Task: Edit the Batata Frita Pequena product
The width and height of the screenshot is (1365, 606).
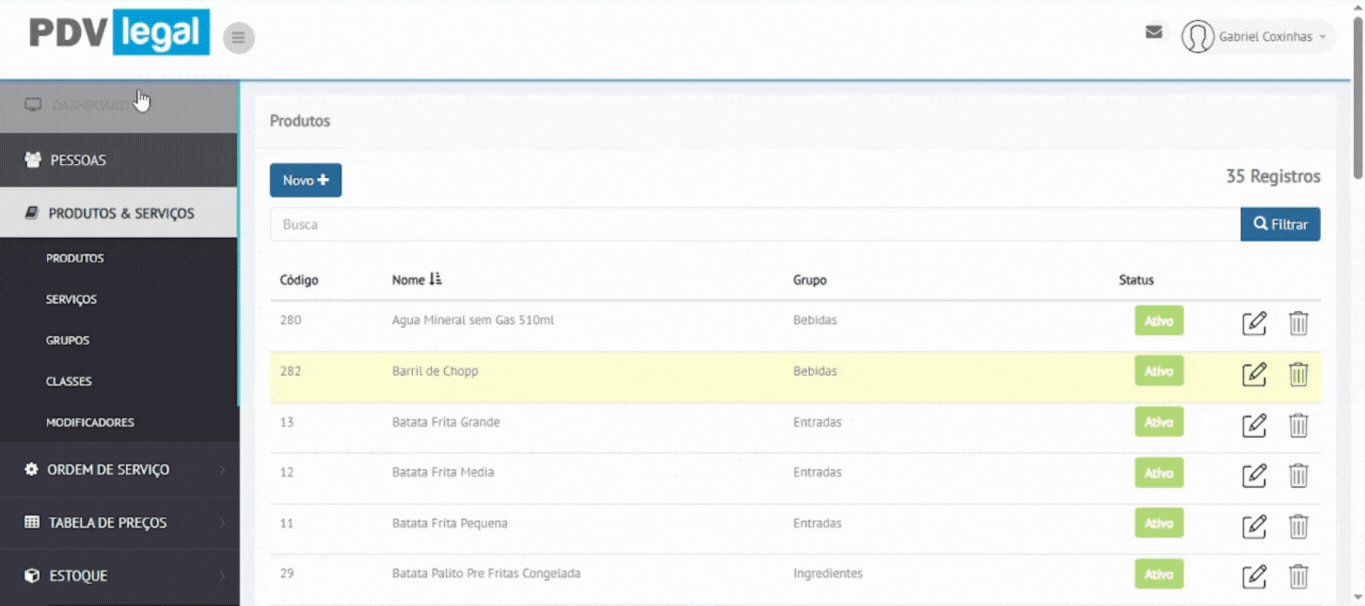Action: pyautogui.click(x=1254, y=526)
